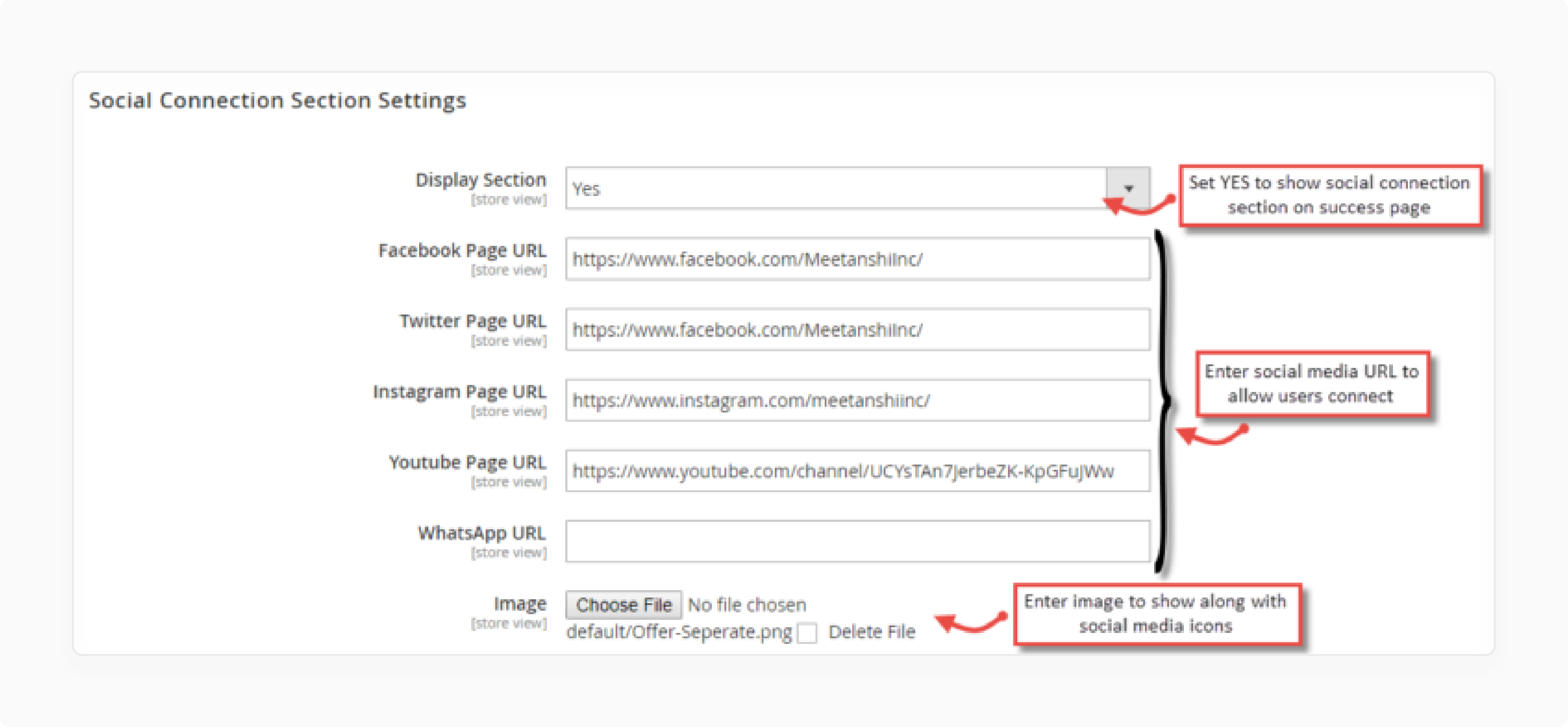Click the Display Section dropdown arrow
1568x727 pixels.
coord(1128,189)
